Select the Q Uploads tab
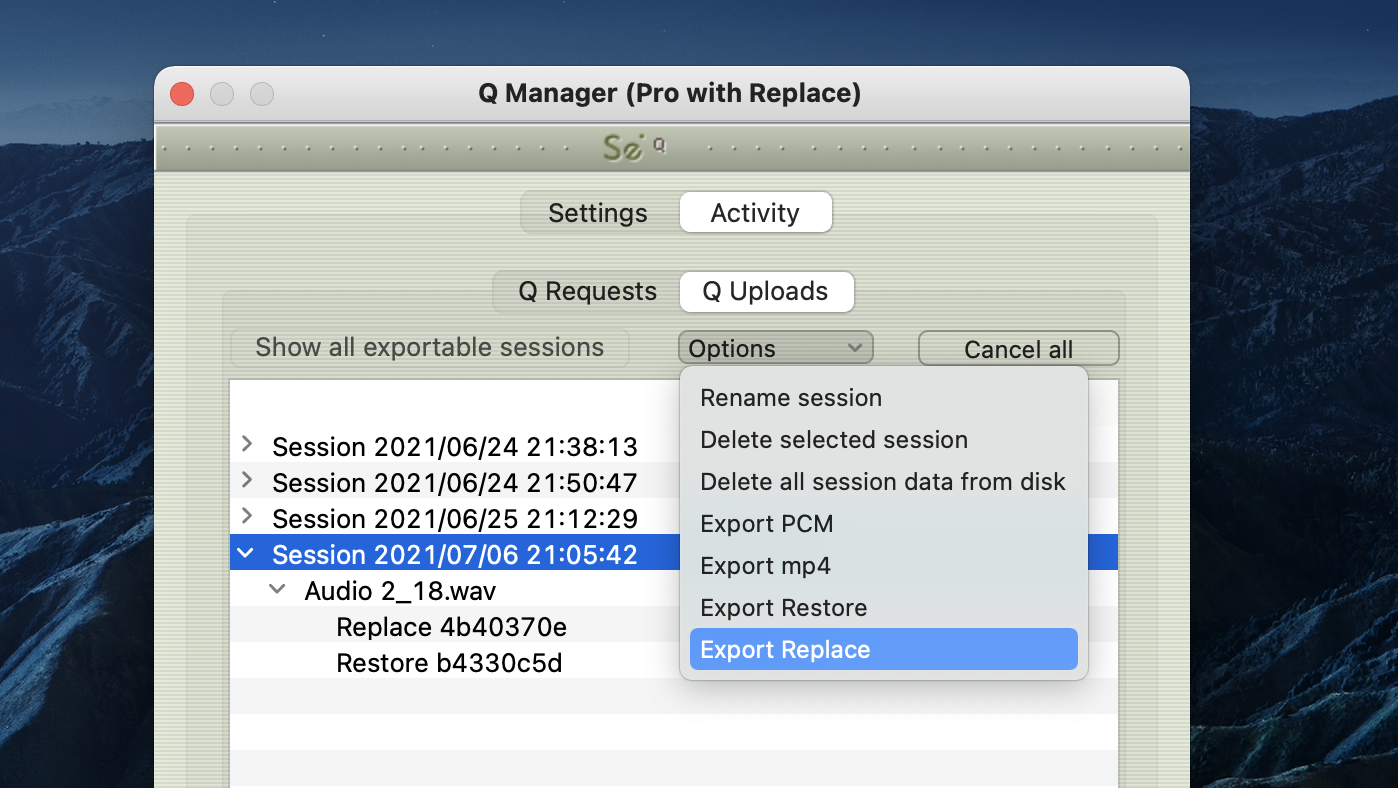1398x788 pixels. [x=765, y=291]
